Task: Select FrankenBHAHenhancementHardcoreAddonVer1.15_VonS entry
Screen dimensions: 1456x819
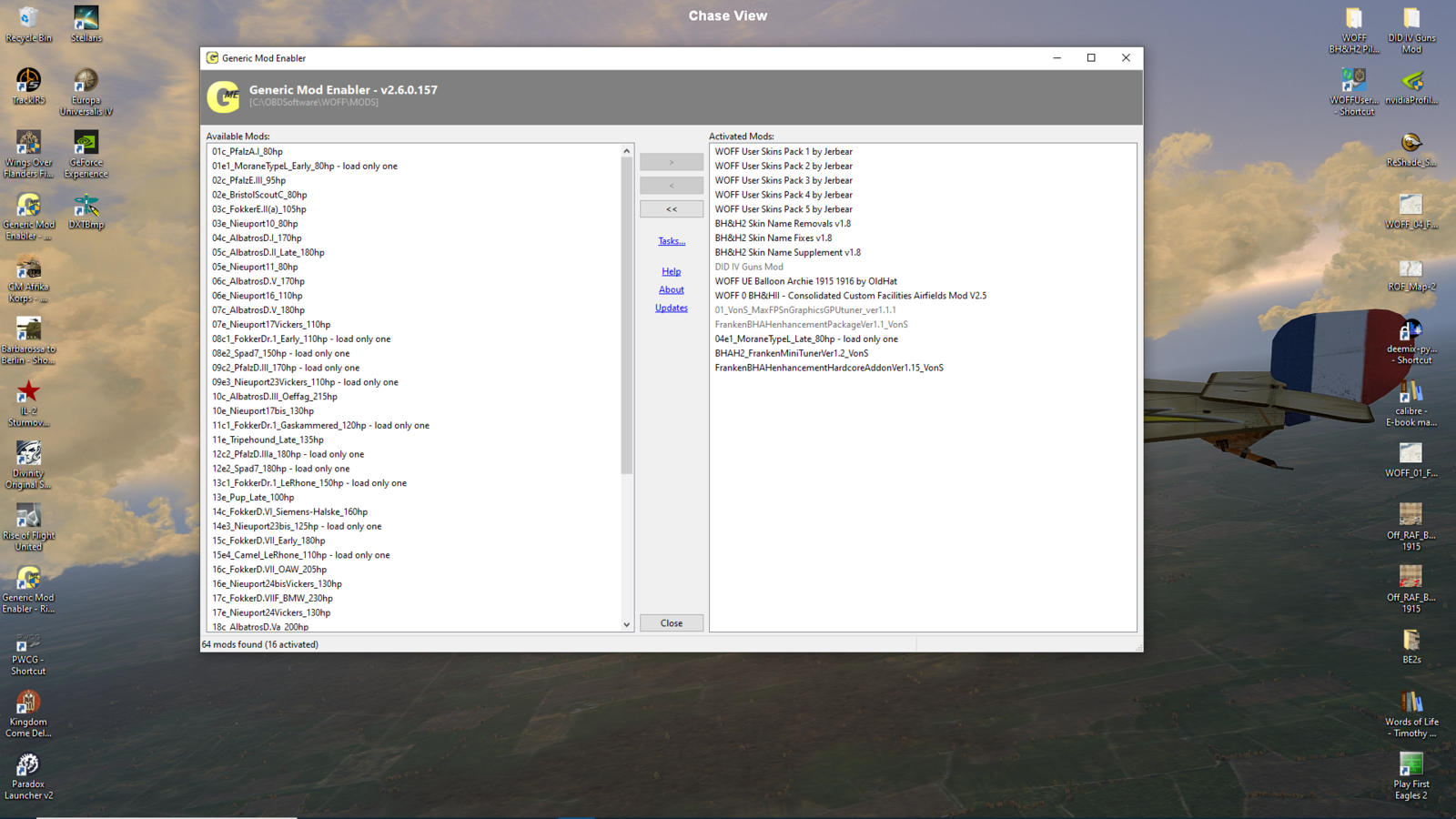Action: (x=829, y=369)
